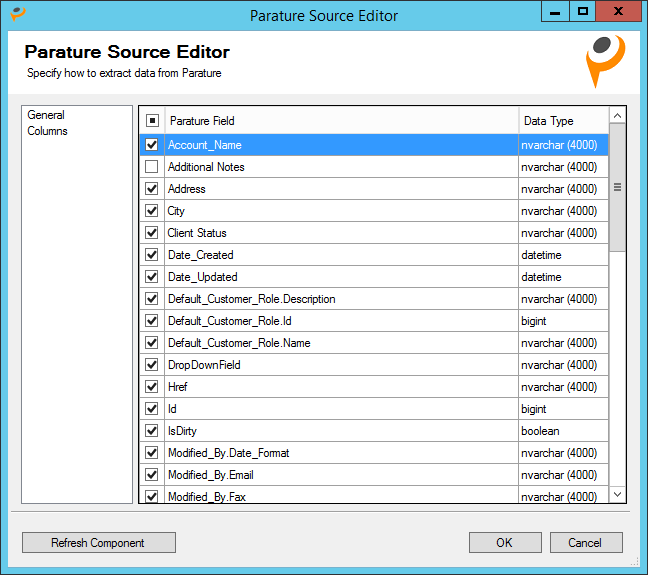648x575 pixels.
Task: Click the vertical scrollbar thumb
Action: (617, 187)
